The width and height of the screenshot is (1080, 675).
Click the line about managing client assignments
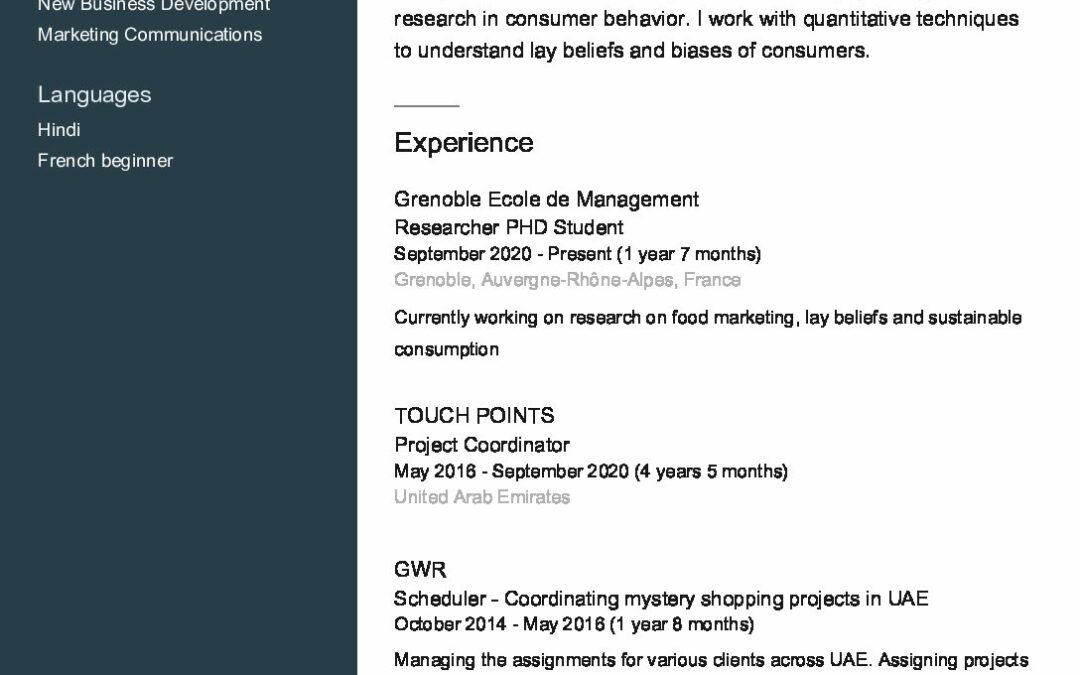point(711,660)
